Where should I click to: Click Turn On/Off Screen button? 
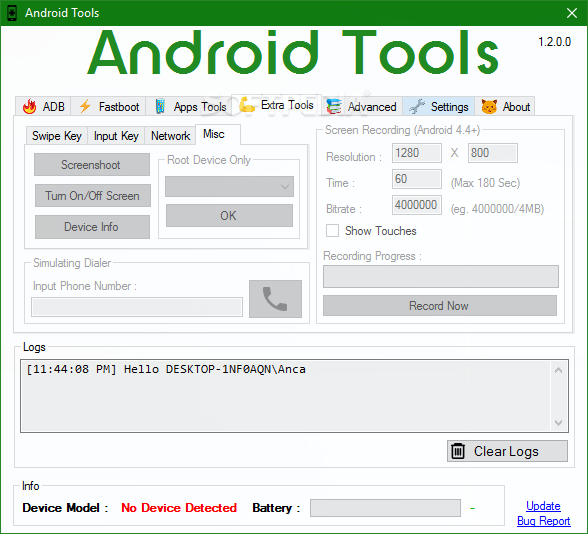93,195
